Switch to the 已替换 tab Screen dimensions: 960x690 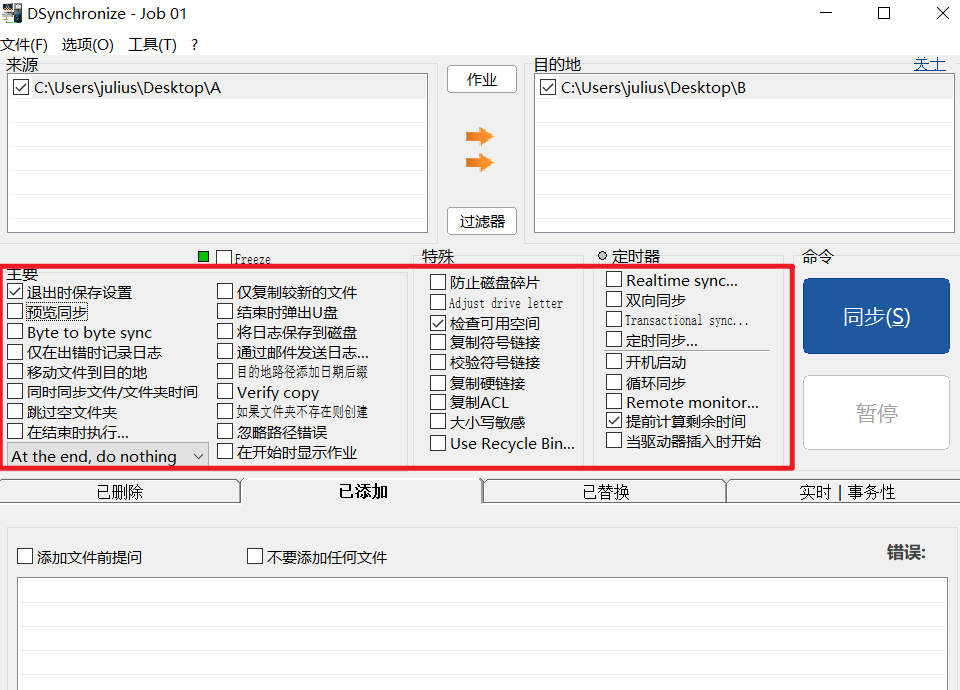(x=604, y=491)
